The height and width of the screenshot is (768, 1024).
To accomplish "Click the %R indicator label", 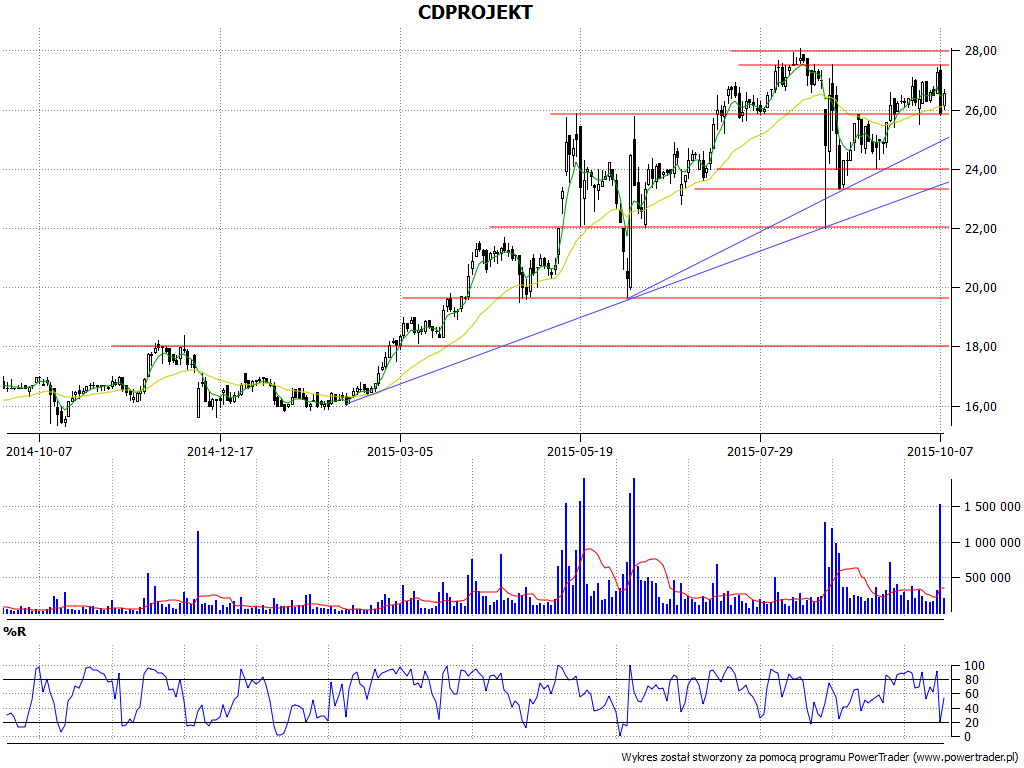I will (x=15, y=632).
